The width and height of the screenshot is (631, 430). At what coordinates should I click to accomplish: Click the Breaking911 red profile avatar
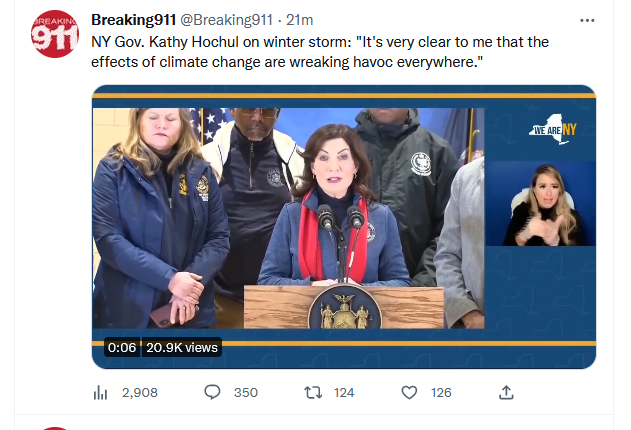tap(55, 35)
